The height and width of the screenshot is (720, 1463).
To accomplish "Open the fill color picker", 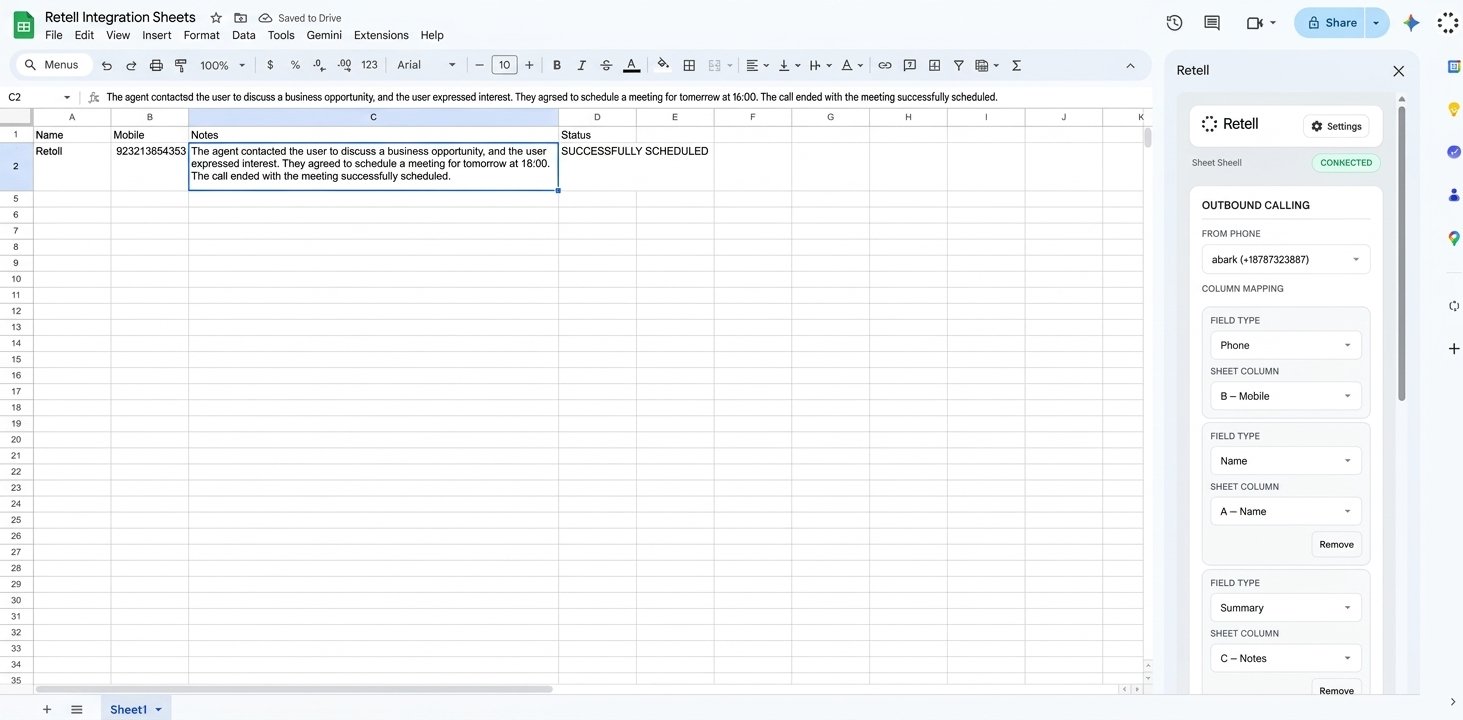I will (663, 65).
